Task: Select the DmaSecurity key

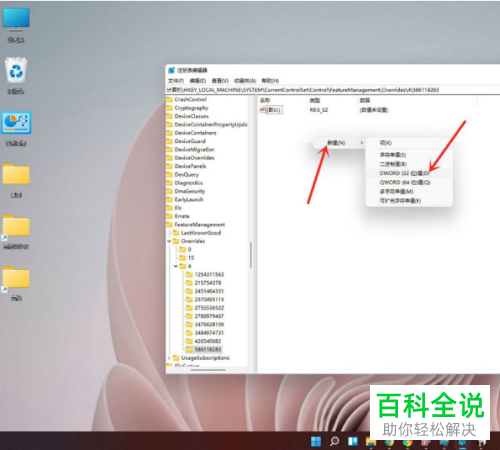Action: point(189,191)
